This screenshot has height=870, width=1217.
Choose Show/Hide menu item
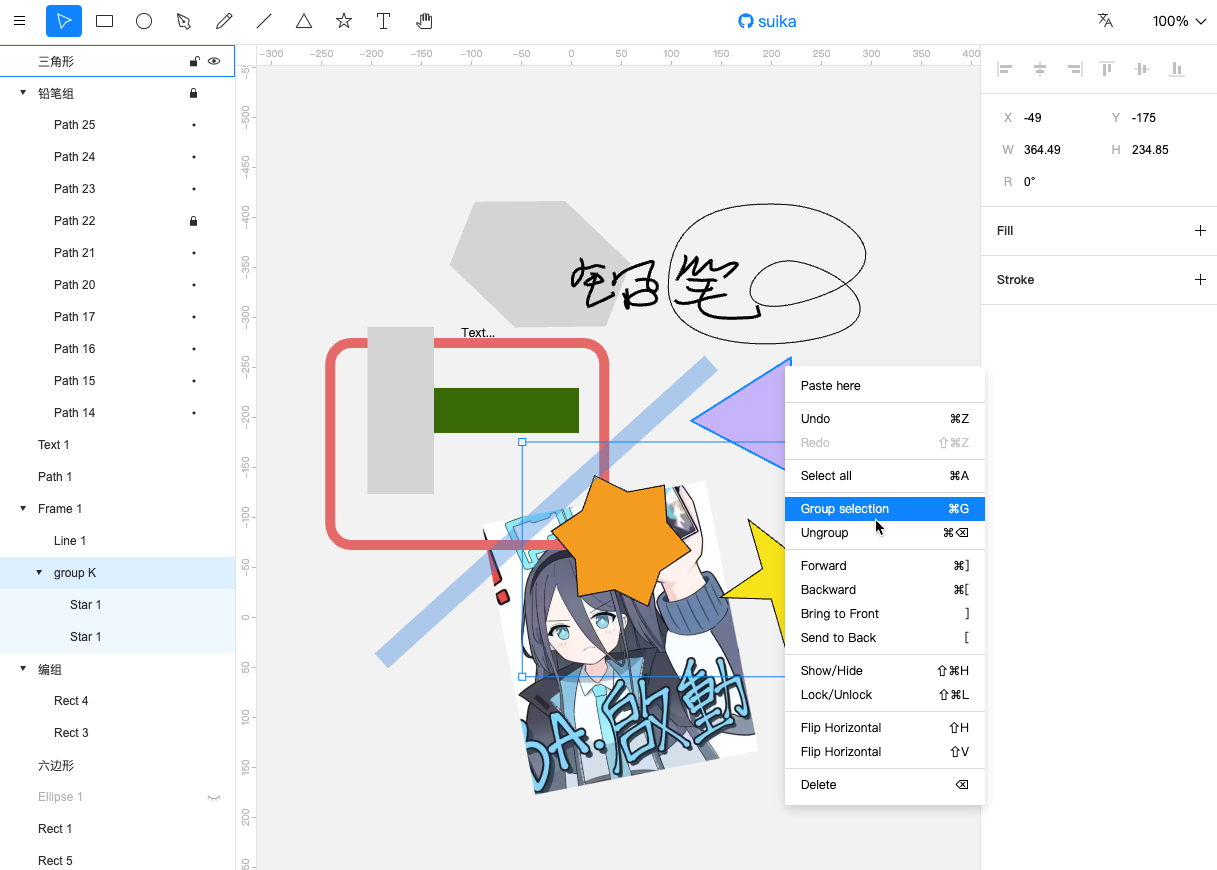[x=885, y=671]
